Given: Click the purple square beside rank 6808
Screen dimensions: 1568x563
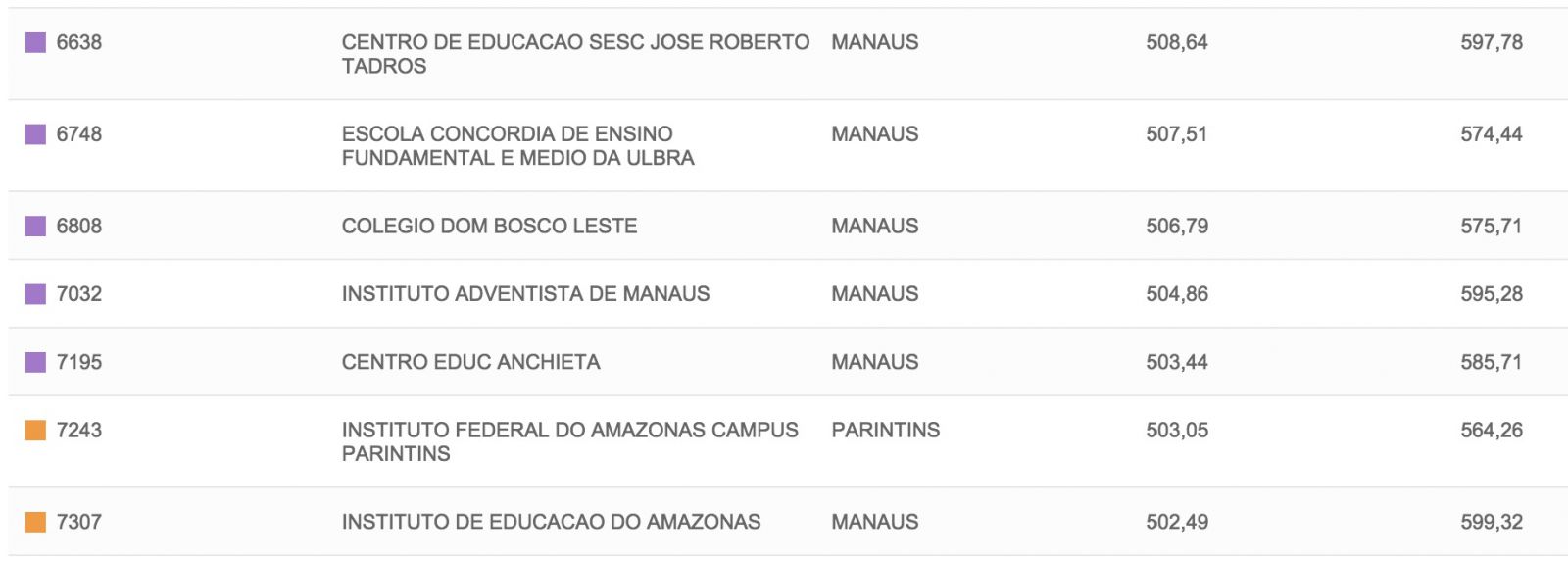Looking at the screenshot, I should tap(35, 226).
